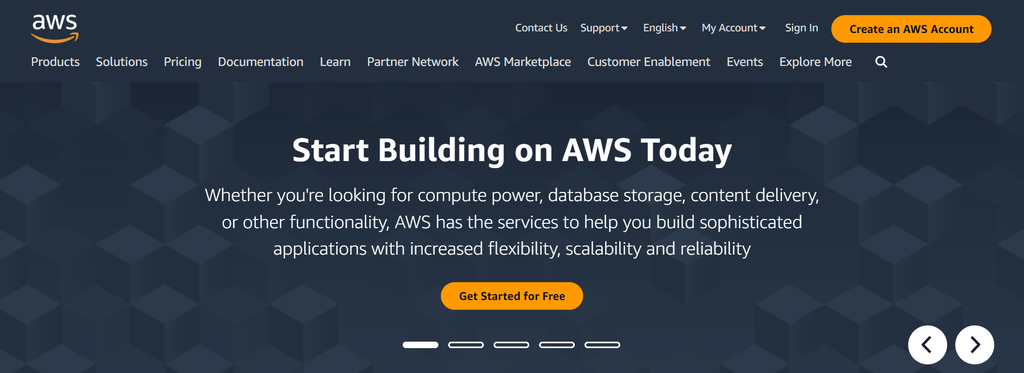Expand the My Account dropdown
Viewport: 1024px width, 373px height.
coord(733,28)
